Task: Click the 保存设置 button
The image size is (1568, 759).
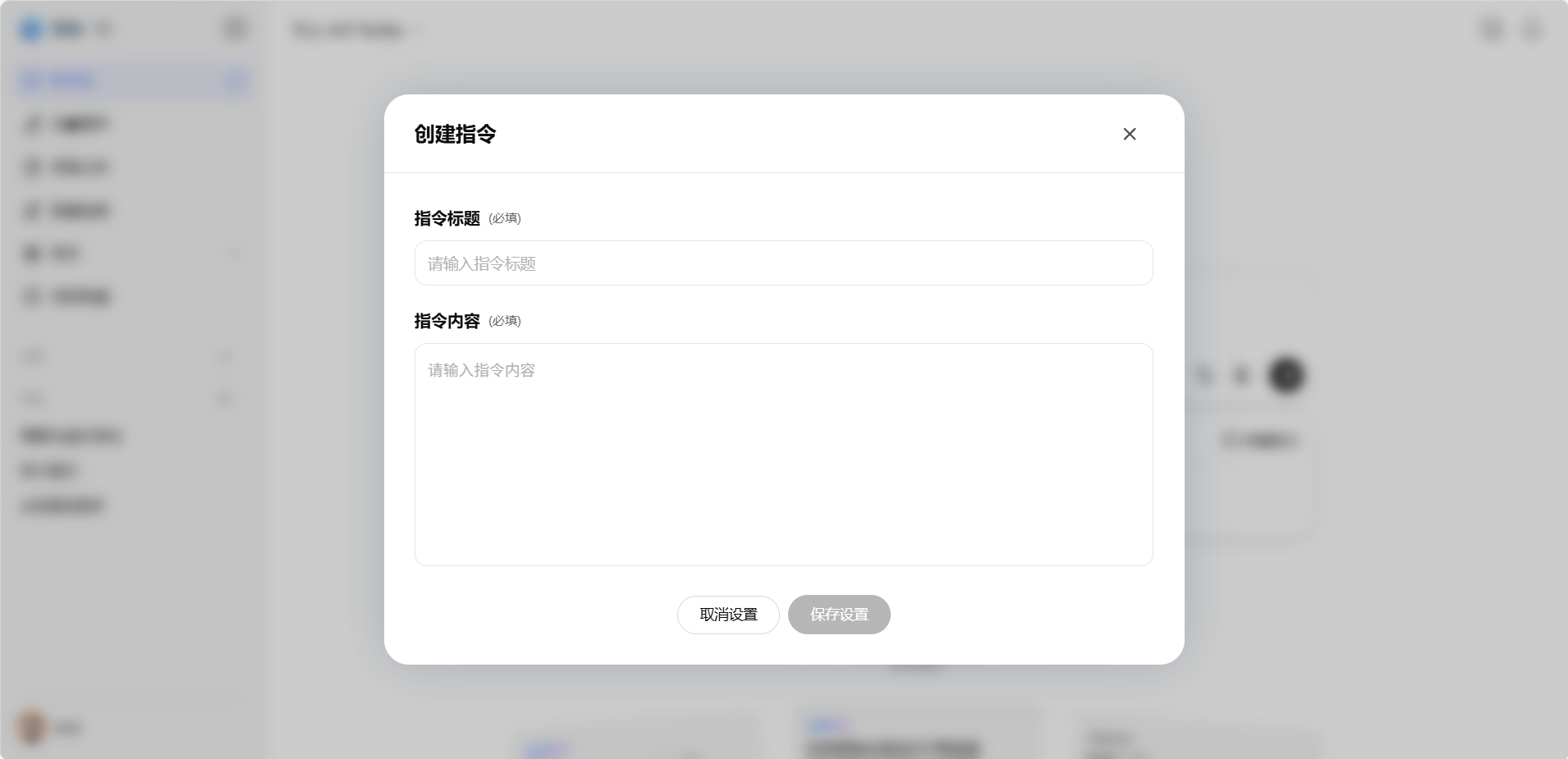Action: [839, 615]
